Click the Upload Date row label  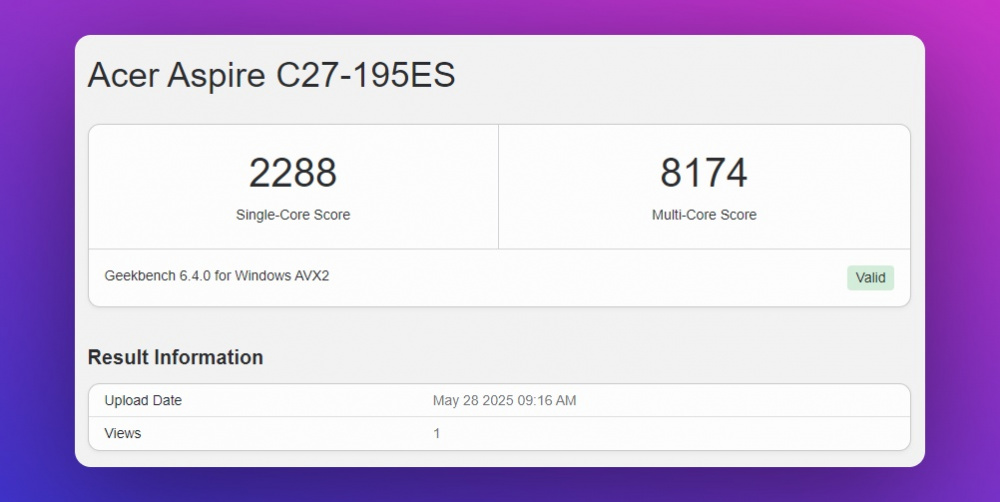[x=143, y=401]
